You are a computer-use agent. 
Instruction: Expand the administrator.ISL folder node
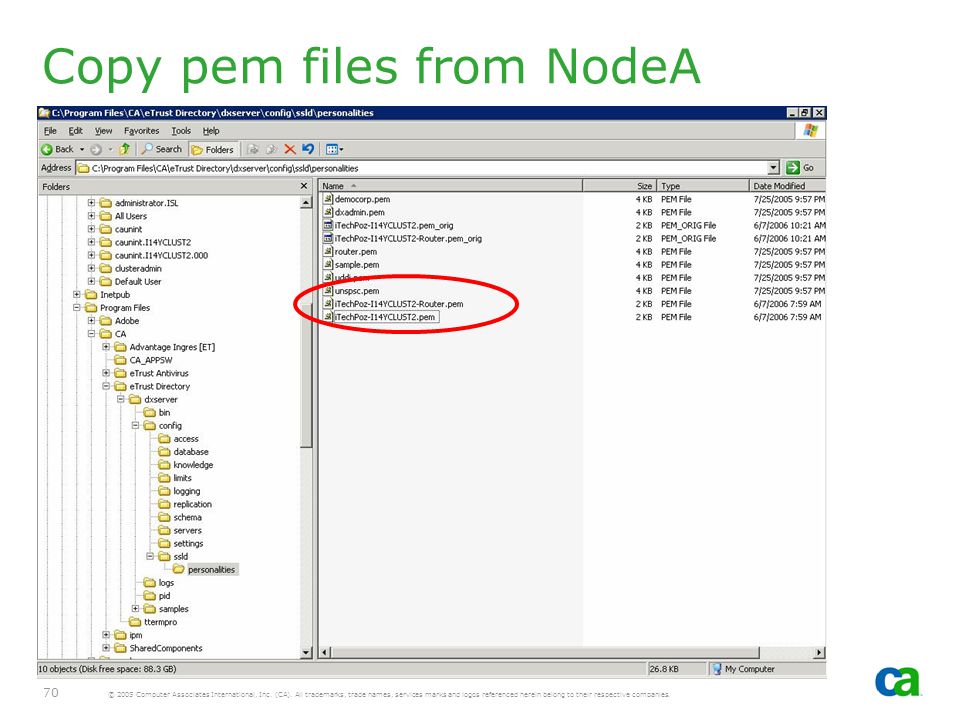click(x=91, y=203)
